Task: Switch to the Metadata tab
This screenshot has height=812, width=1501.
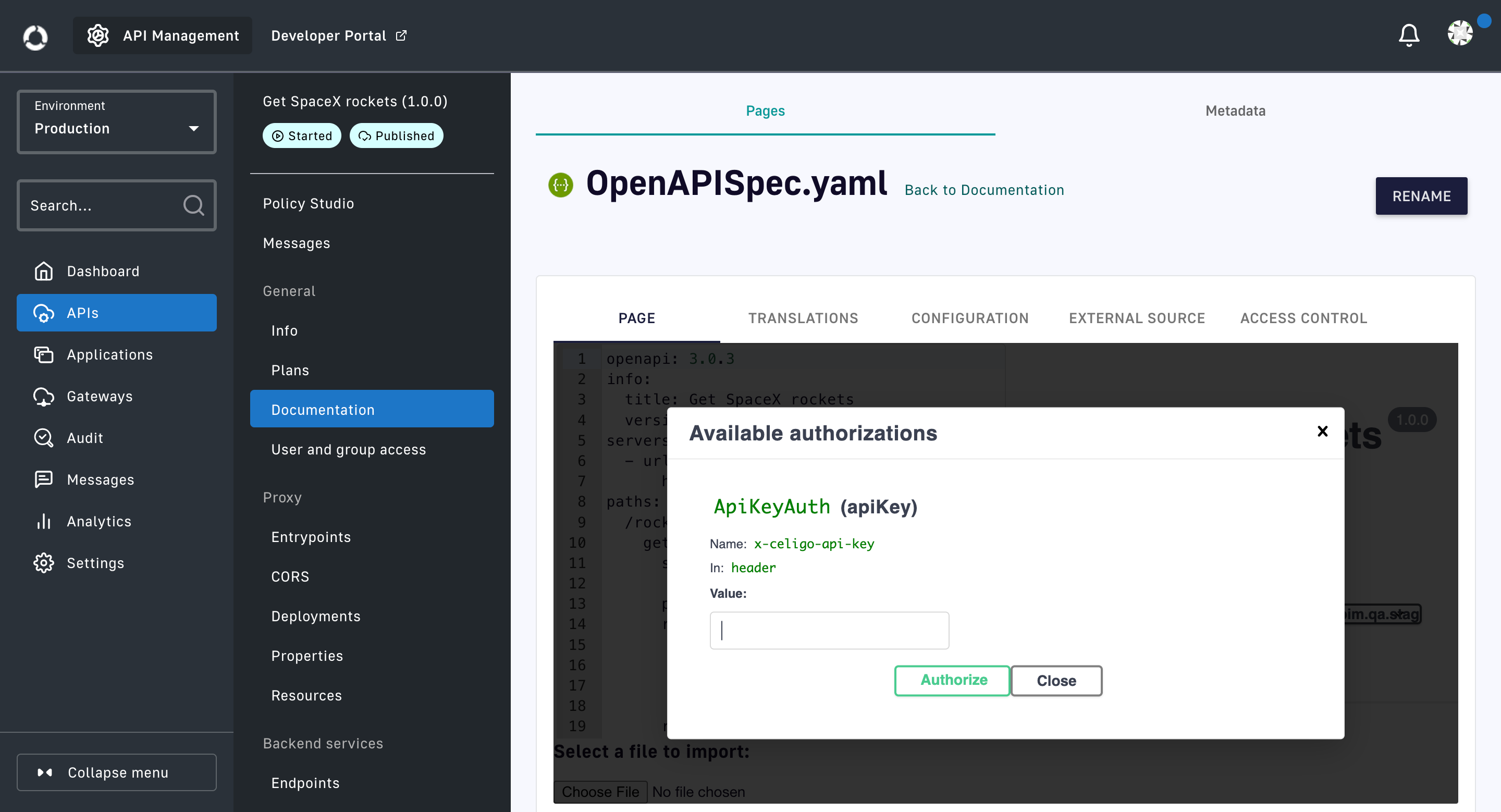Action: point(1235,110)
